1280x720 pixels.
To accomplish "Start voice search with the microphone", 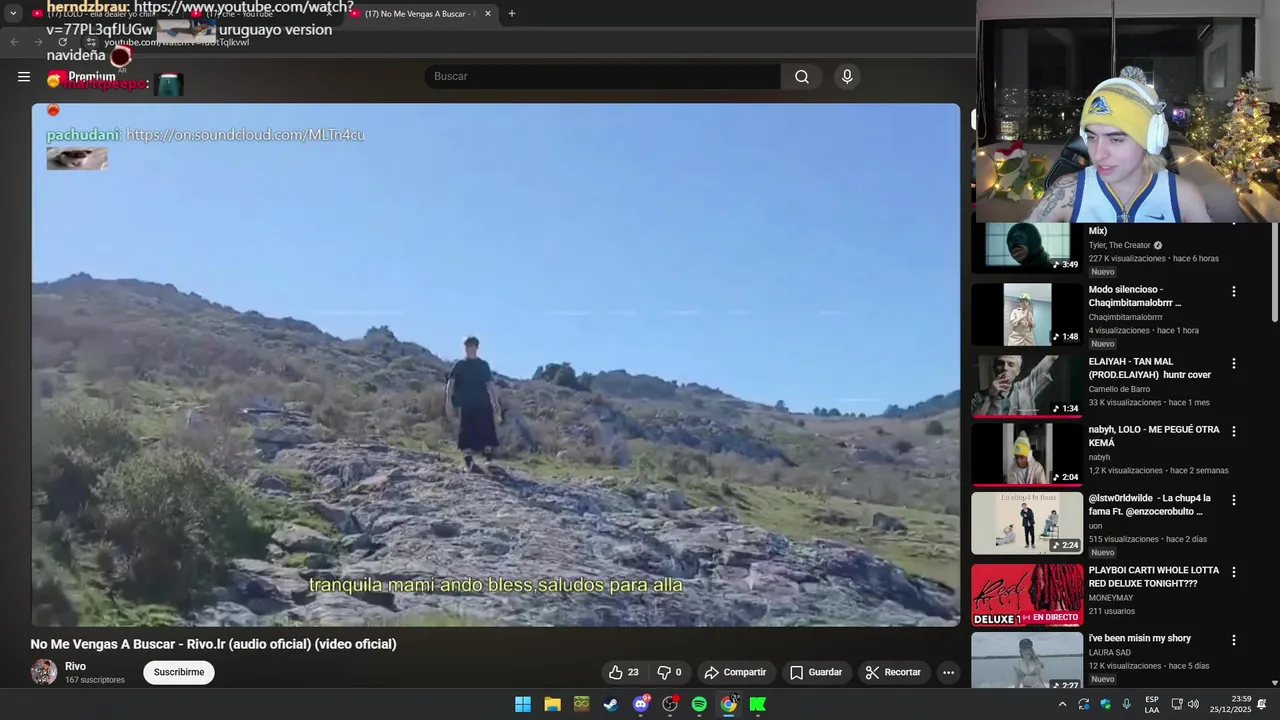I will pyautogui.click(x=847, y=77).
